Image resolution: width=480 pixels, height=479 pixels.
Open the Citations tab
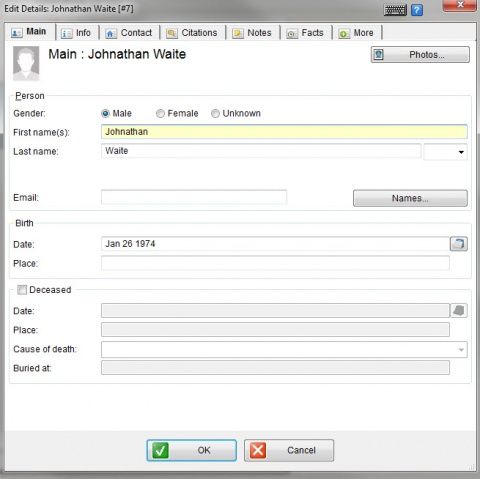click(192, 33)
